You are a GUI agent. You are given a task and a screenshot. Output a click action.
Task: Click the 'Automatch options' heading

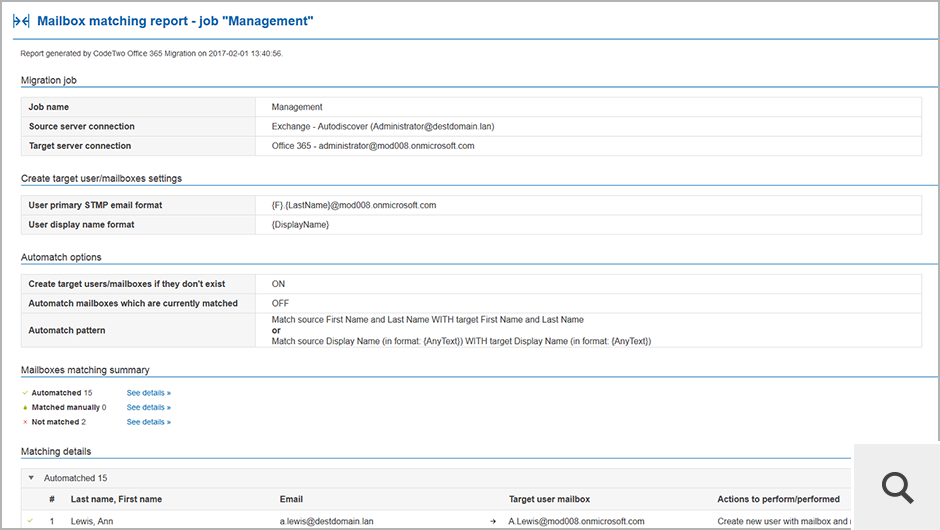pos(61,257)
